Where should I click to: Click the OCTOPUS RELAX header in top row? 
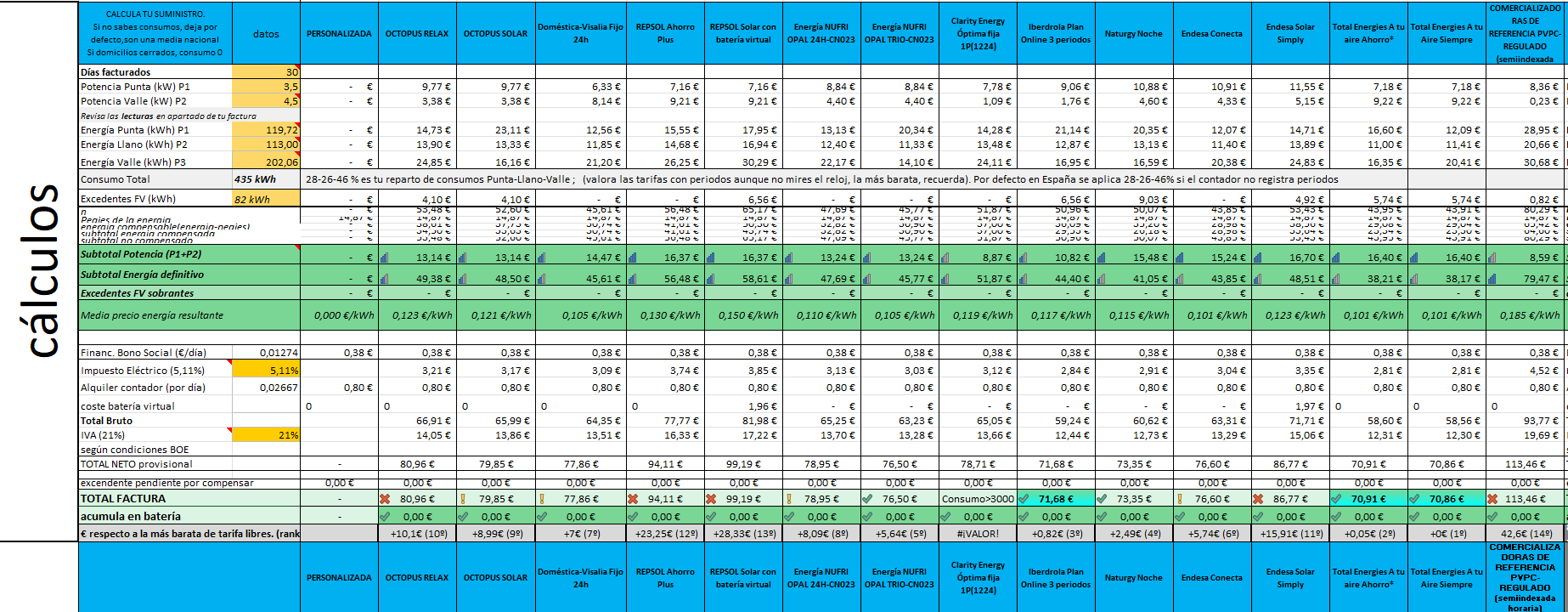coord(417,34)
